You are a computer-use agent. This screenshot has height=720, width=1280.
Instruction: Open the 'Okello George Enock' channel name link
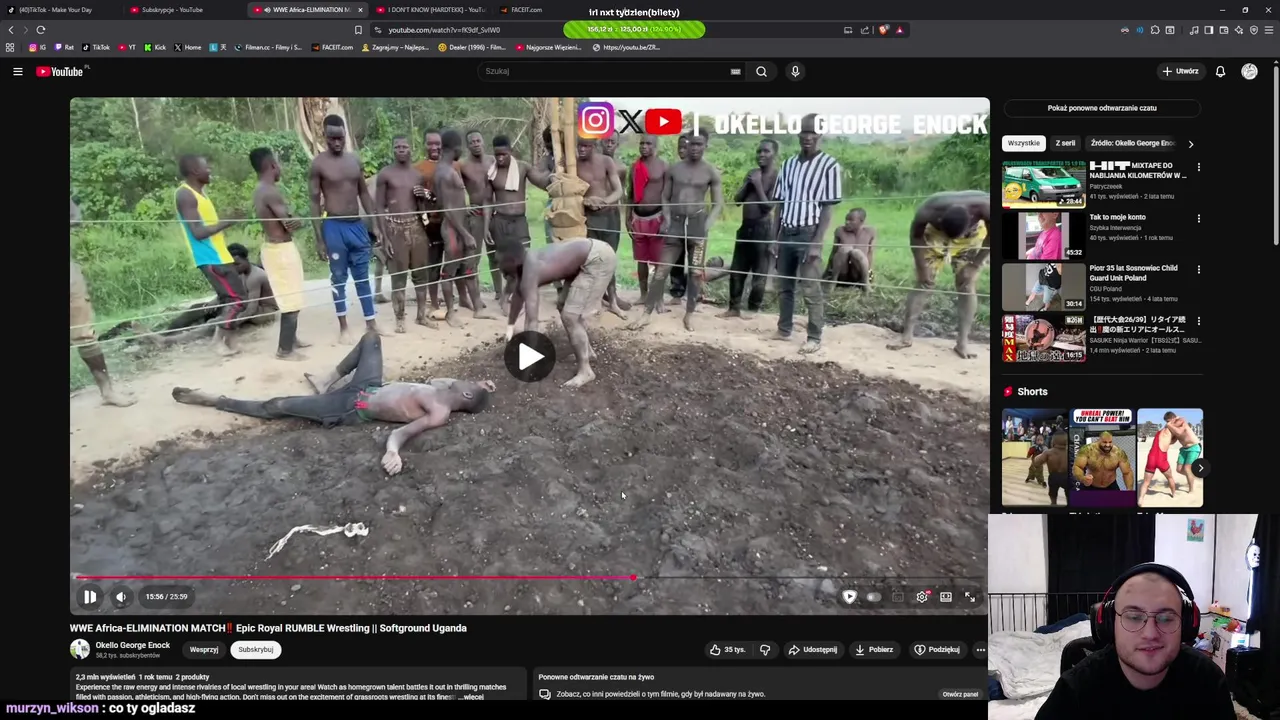click(132, 646)
